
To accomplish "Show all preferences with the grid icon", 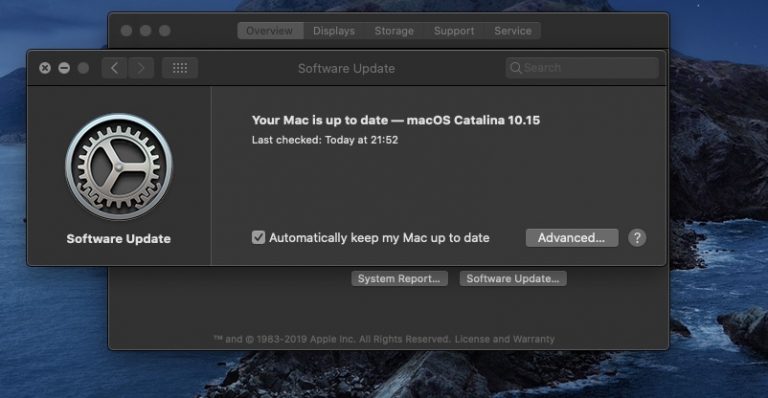I will point(180,68).
